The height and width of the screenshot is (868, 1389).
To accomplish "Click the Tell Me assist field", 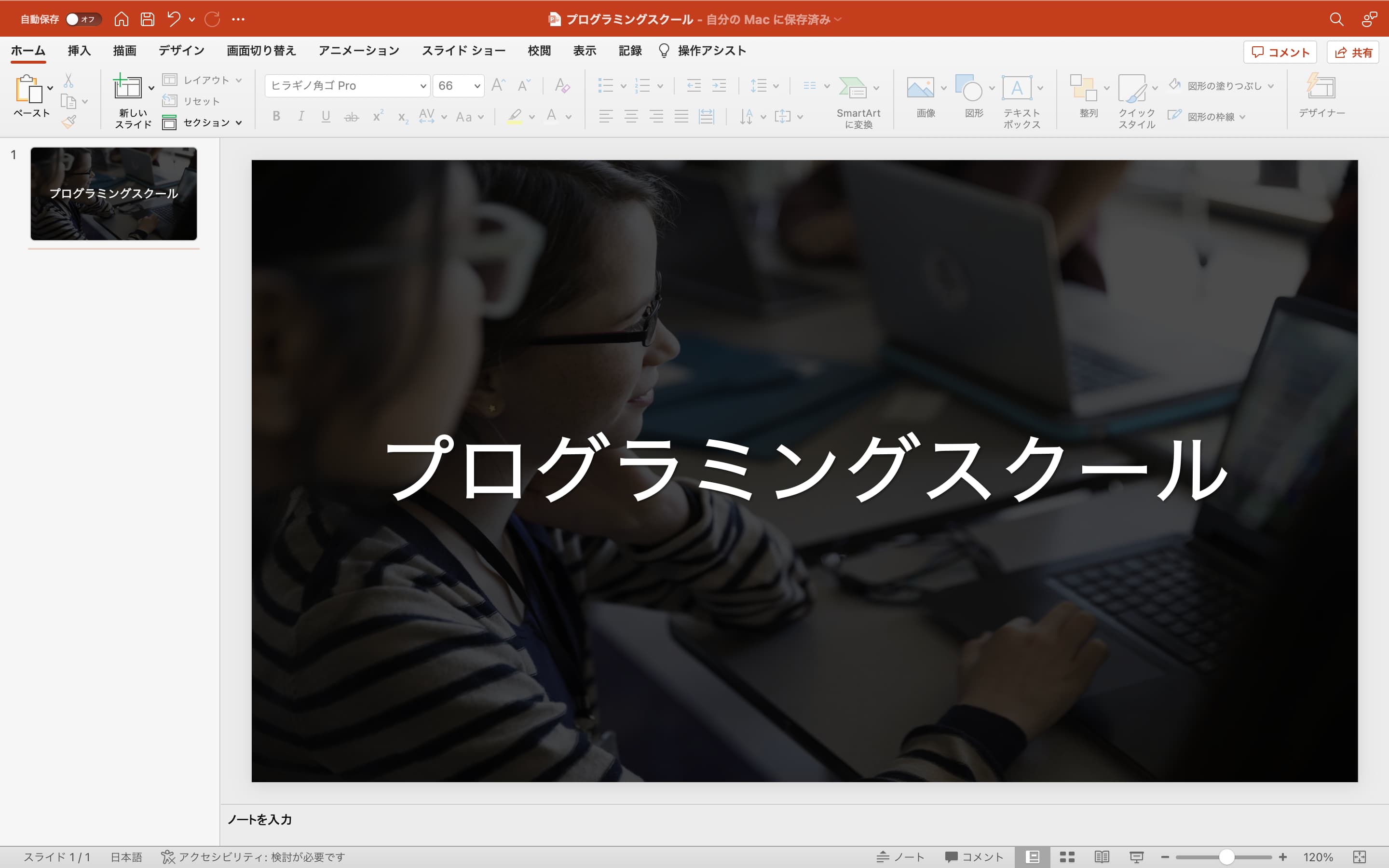I will (702, 51).
